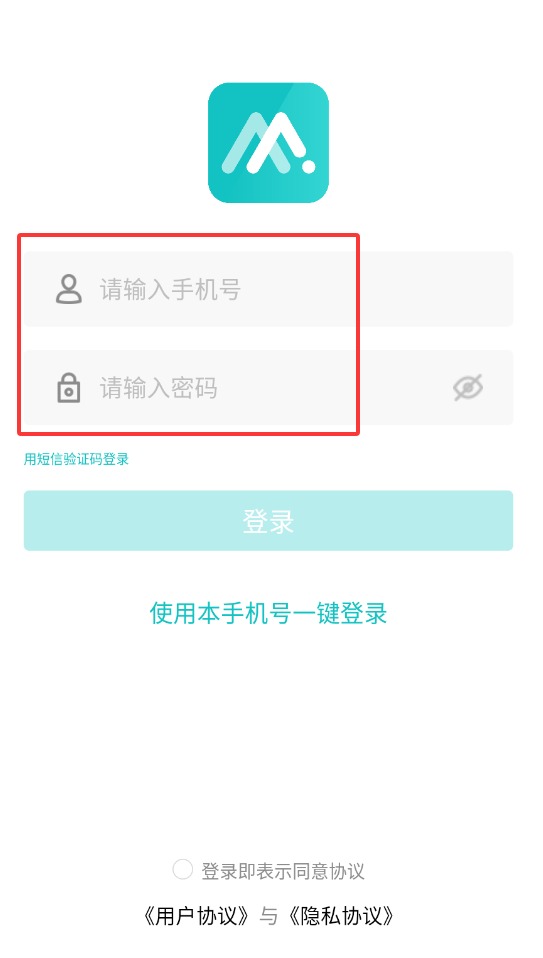The image size is (543, 958).
Task: Click the 登录即表示同意协议 label text
Action: tap(283, 871)
